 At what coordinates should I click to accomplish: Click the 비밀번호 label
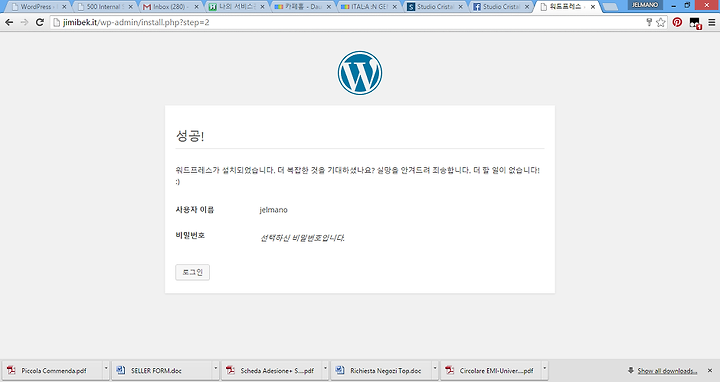coord(190,236)
